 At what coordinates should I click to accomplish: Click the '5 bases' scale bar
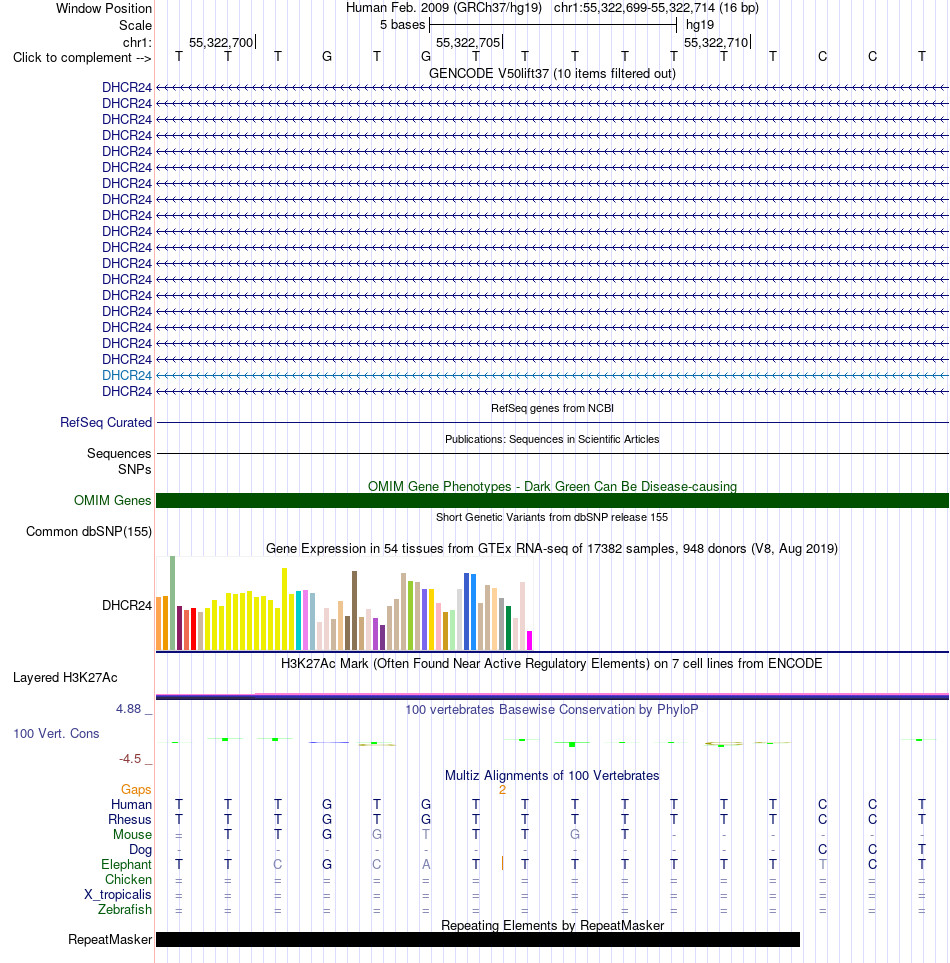pos(553,25)
